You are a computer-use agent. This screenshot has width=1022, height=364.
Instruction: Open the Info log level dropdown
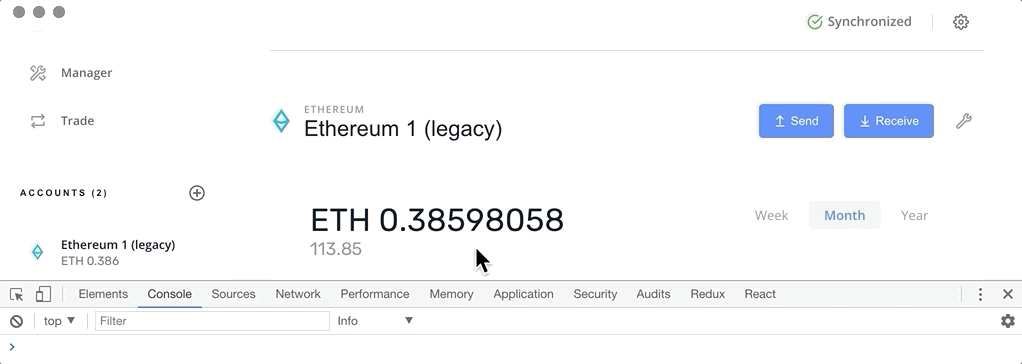(x=375, y=321)
